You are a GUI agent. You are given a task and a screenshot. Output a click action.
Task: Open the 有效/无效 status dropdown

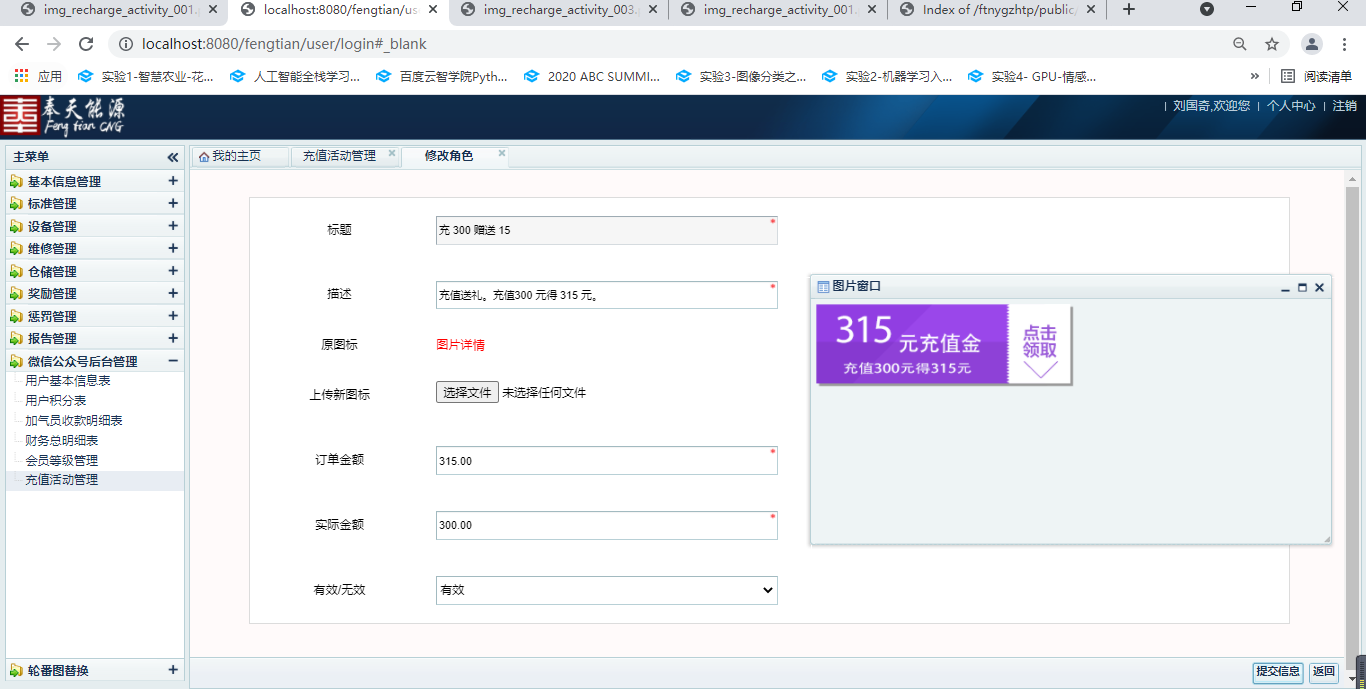pos(606,590)
